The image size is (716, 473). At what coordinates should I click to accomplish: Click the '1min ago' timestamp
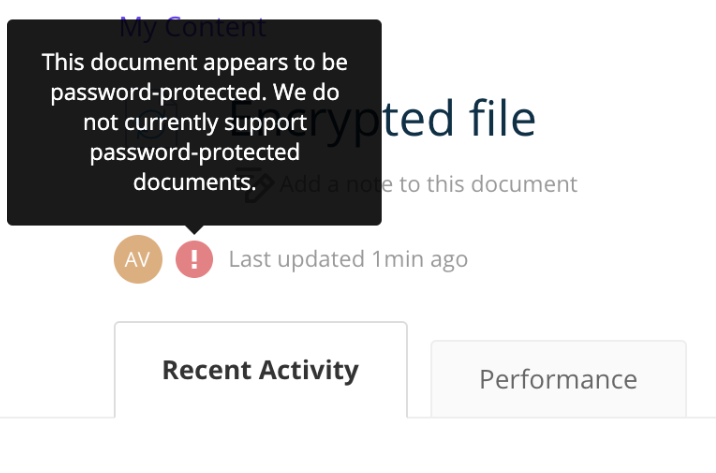click(x=420, y=259)
